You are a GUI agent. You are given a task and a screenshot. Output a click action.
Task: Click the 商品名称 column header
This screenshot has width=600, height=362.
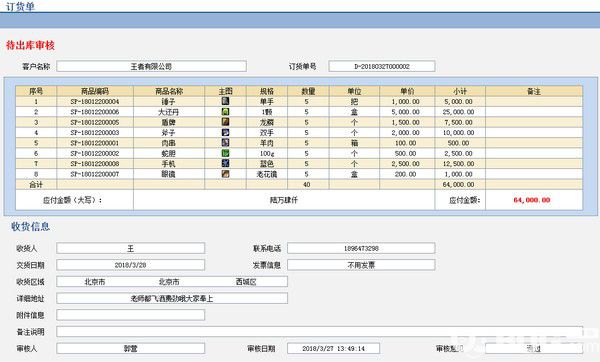169,91
